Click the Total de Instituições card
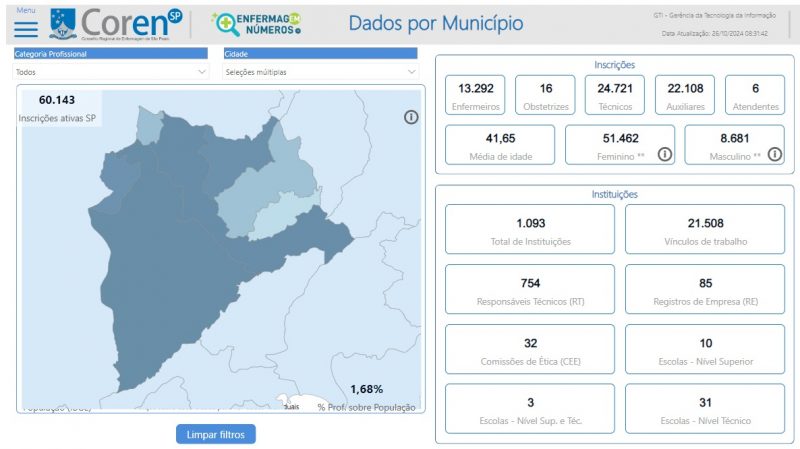The height and width of the screenshot is (449, 800). click(530, 230)
